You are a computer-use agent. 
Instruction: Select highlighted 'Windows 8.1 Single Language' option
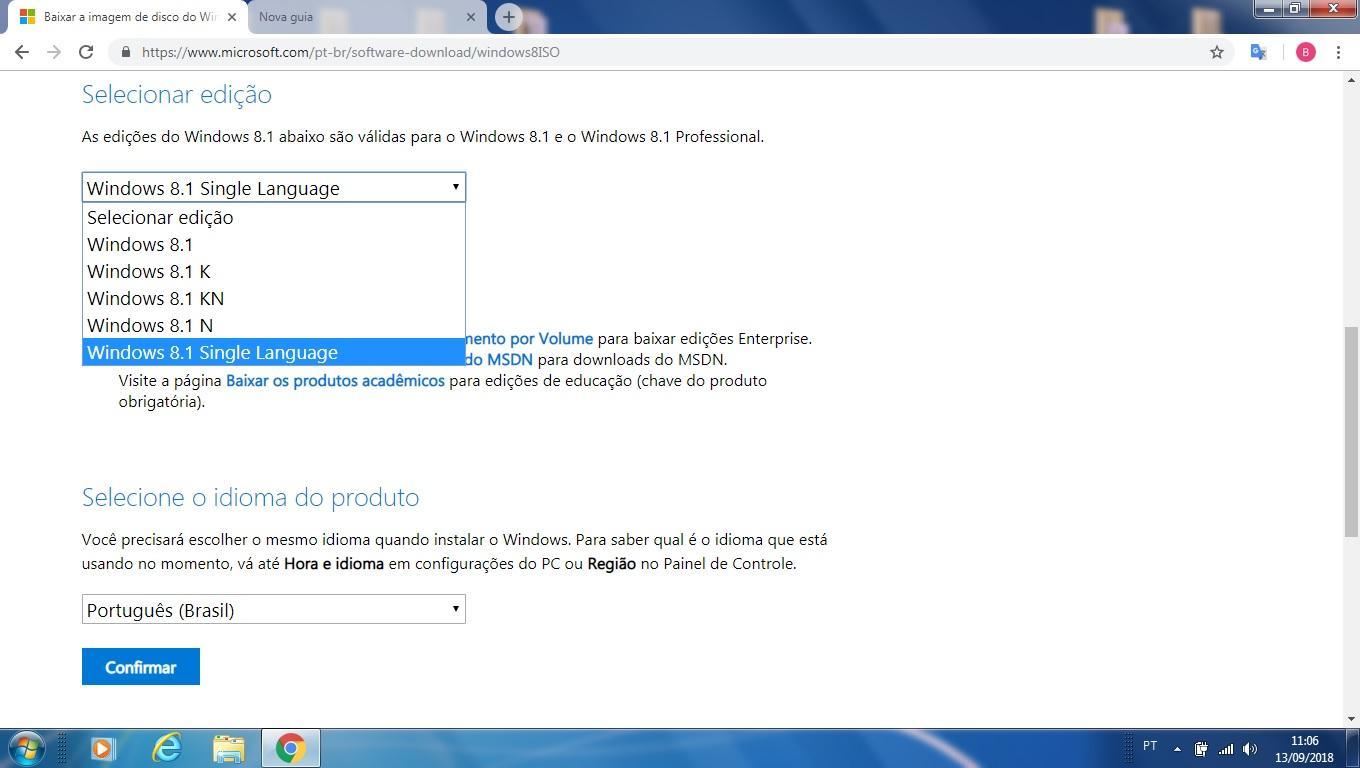point(273,352)
